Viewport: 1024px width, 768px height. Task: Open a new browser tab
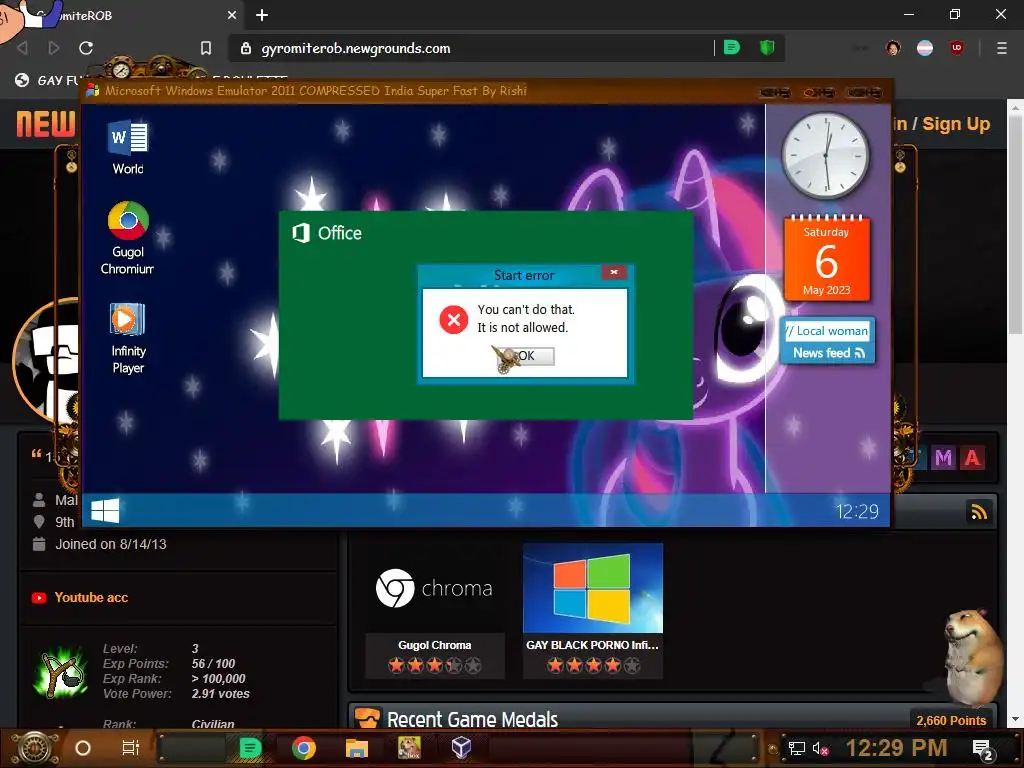click(262, 15)
